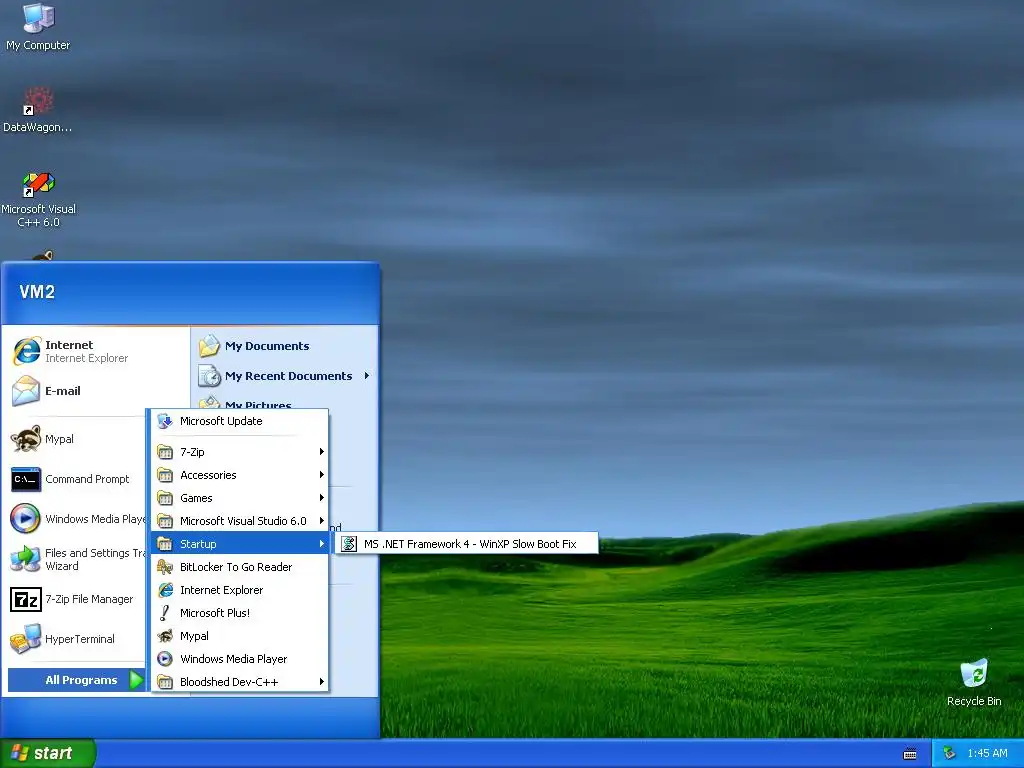Image resolution: width=1024 pixels, height=768 pixels.
Task: Click the E-mail envelope icon
Action: [x=26, y=391]
